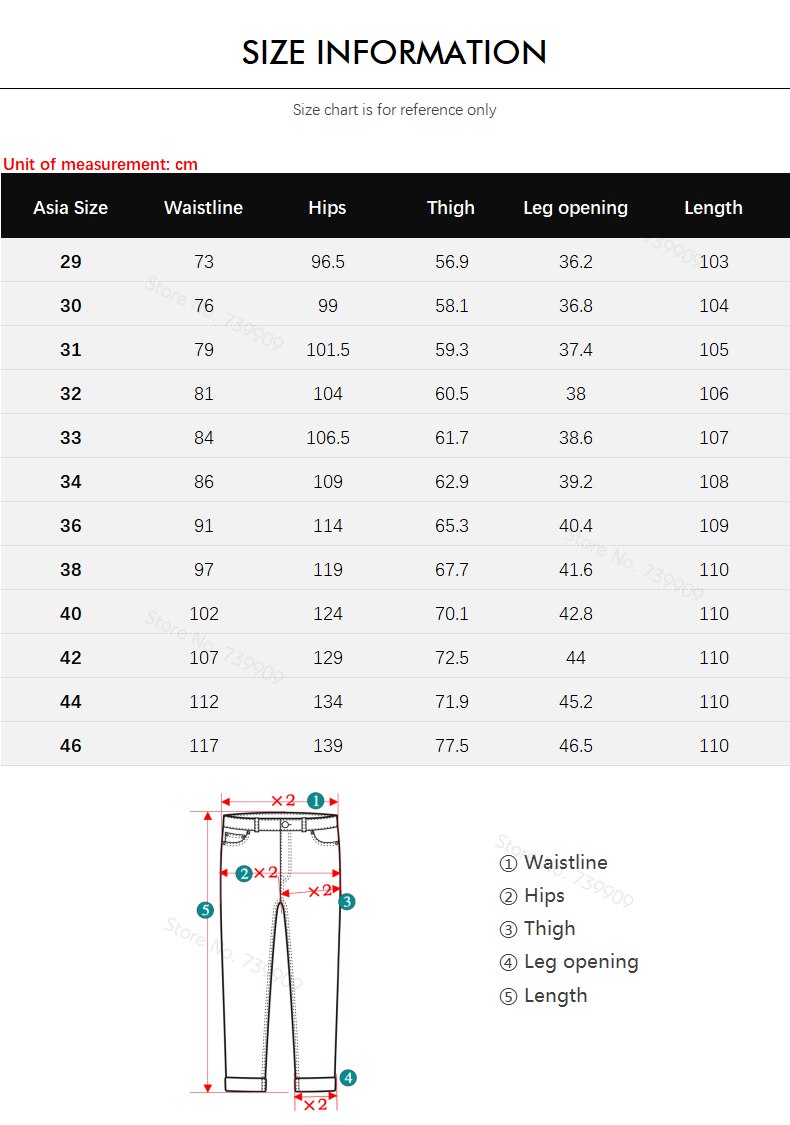Image resolution: width=790 pixels, height=1125 pixels.
Task: Click the Leg opening legend entry
Action: click(568, 962)
